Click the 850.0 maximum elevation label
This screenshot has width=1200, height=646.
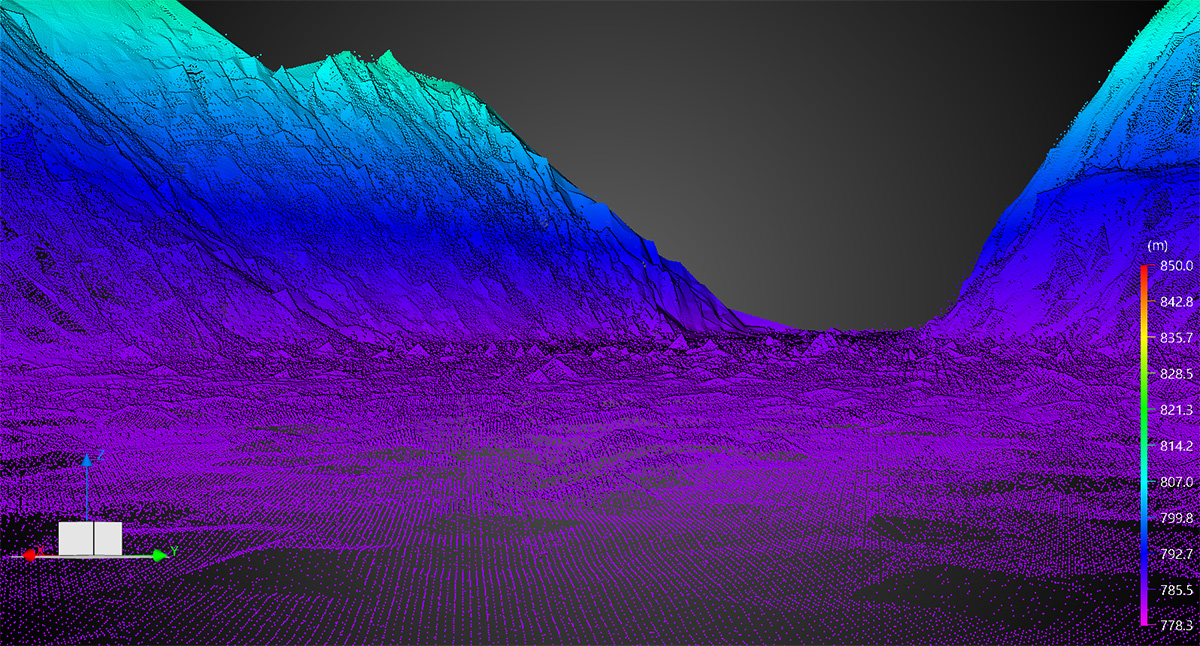pos(1175,266)
